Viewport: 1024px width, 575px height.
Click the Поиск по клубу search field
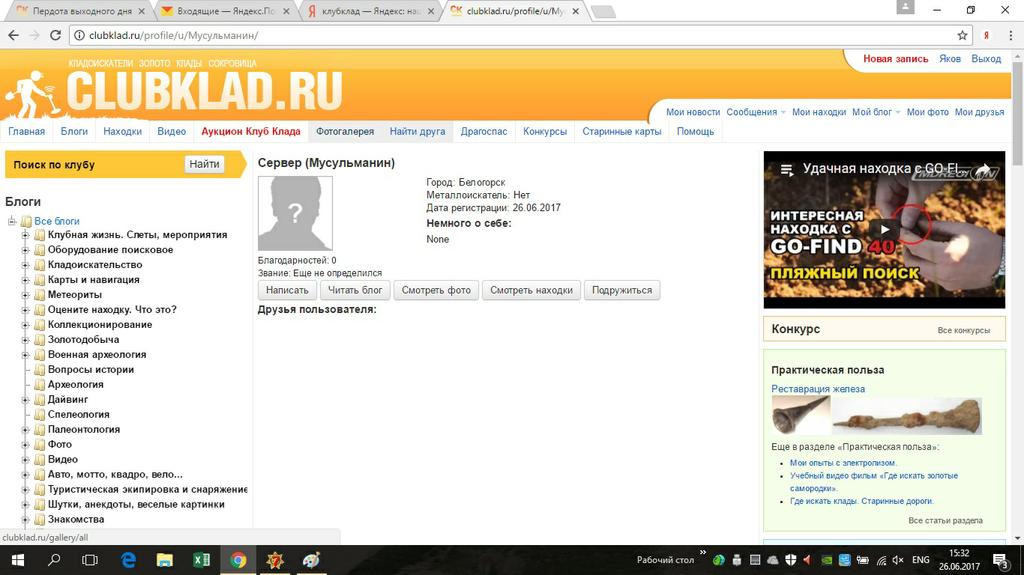point(95,164)
